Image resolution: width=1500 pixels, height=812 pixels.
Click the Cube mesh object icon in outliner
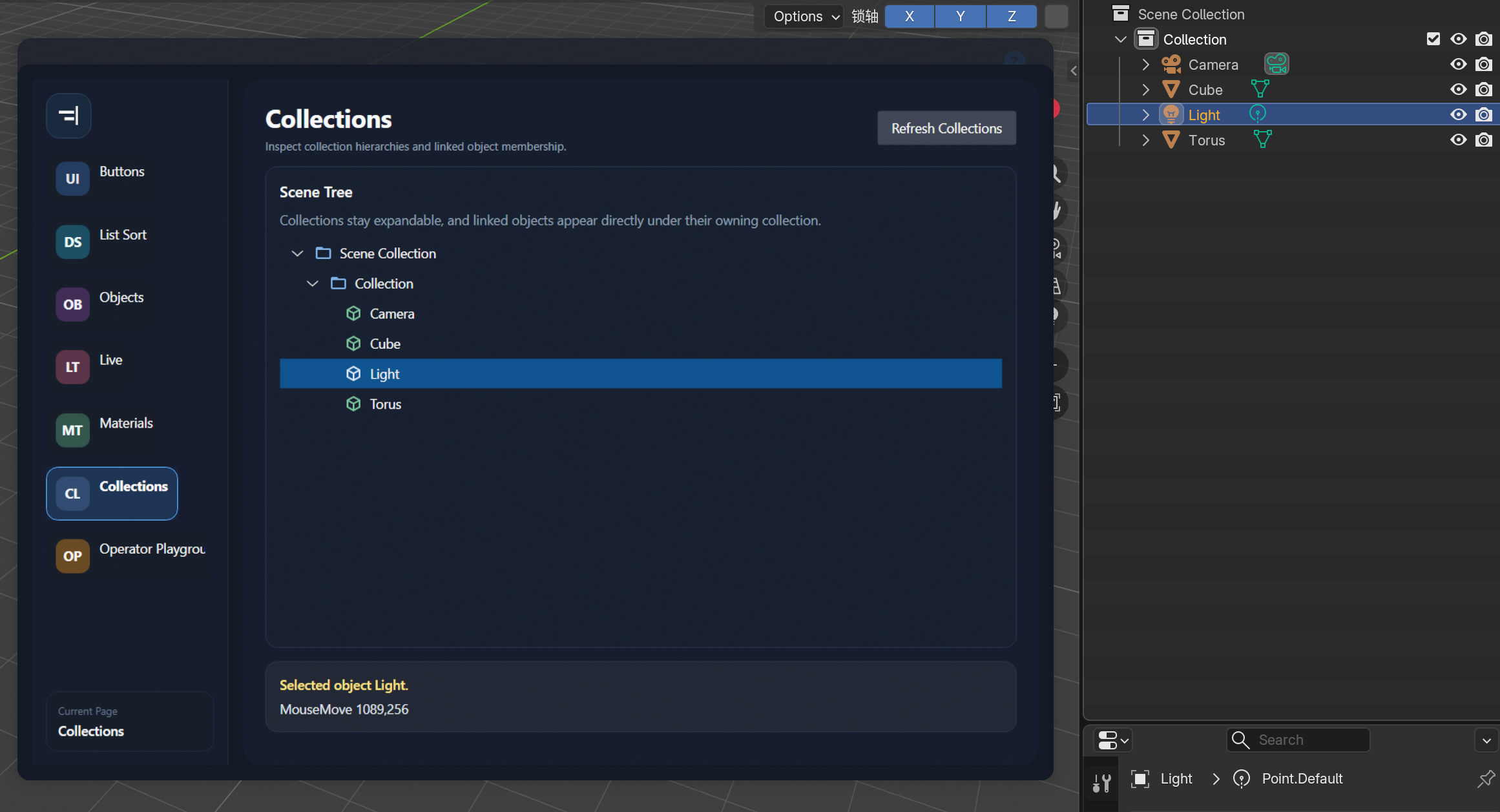click(x=1171, y=89)
